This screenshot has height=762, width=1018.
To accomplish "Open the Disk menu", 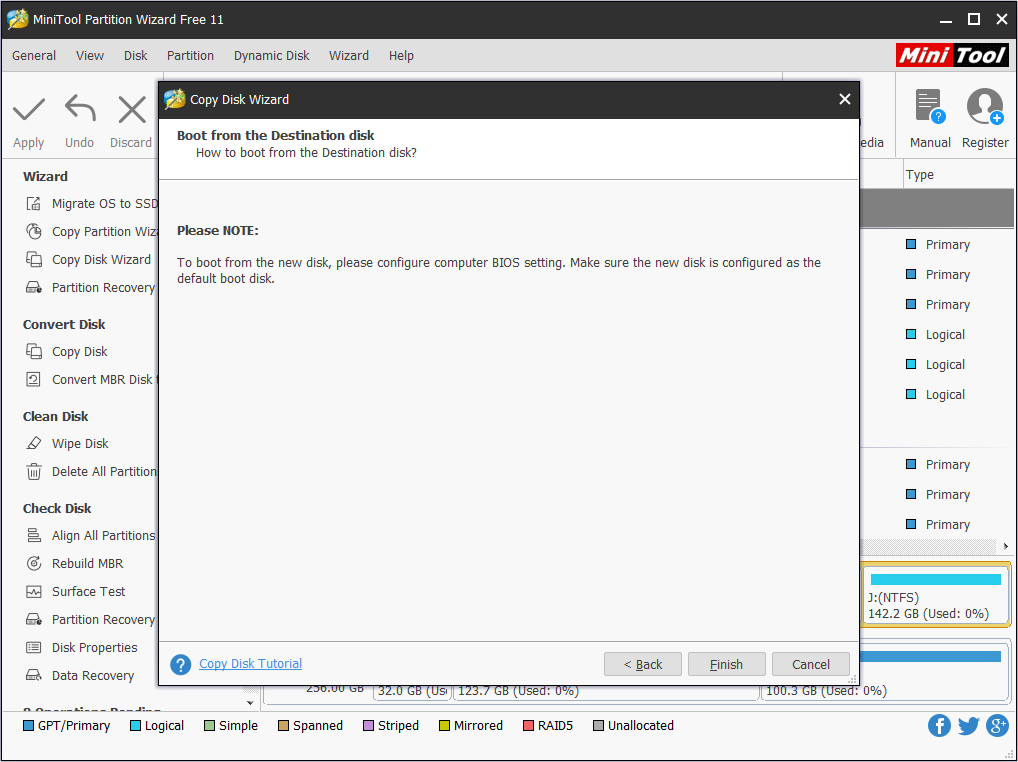I will (x=136, y=56).
